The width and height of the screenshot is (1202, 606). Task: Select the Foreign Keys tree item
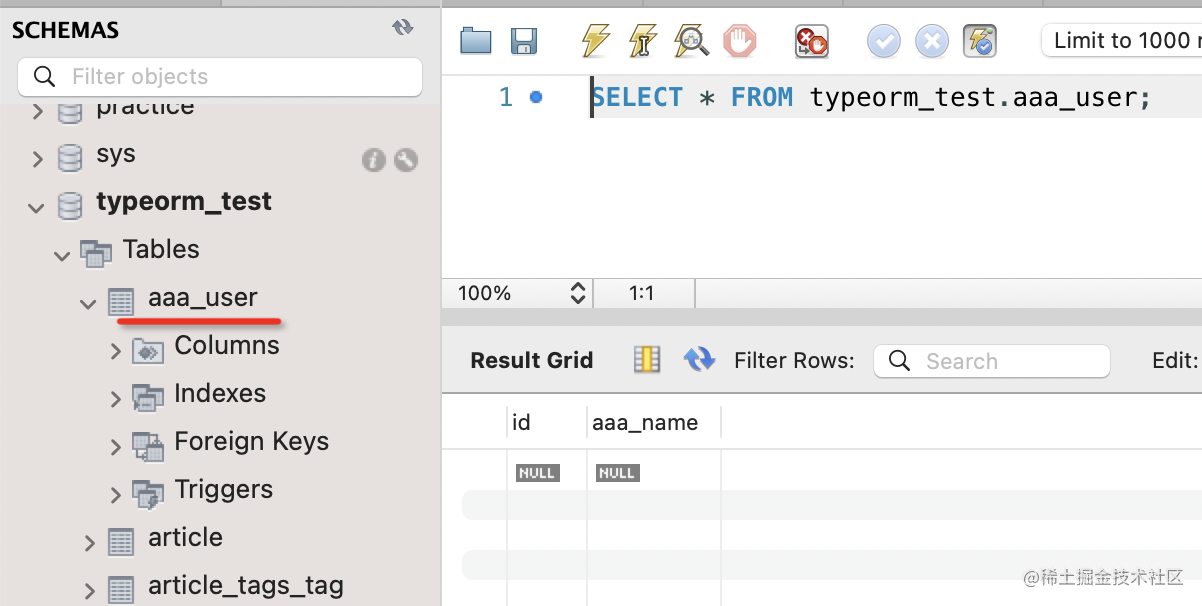click(251, 442)
